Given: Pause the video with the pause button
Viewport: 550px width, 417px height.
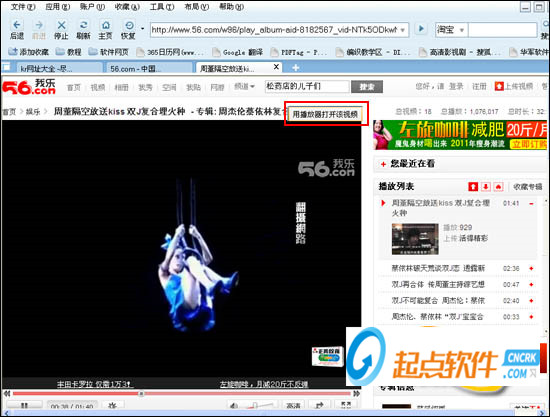Looking at the screenshot, I should 24,405.
